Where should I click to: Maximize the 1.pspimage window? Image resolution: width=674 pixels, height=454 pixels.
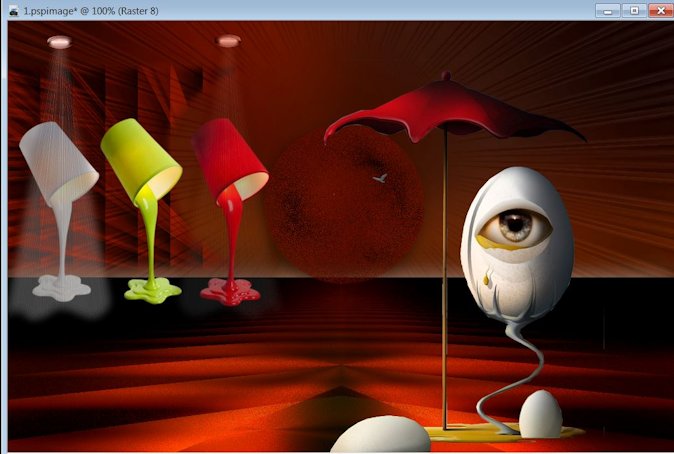[634, 10]
